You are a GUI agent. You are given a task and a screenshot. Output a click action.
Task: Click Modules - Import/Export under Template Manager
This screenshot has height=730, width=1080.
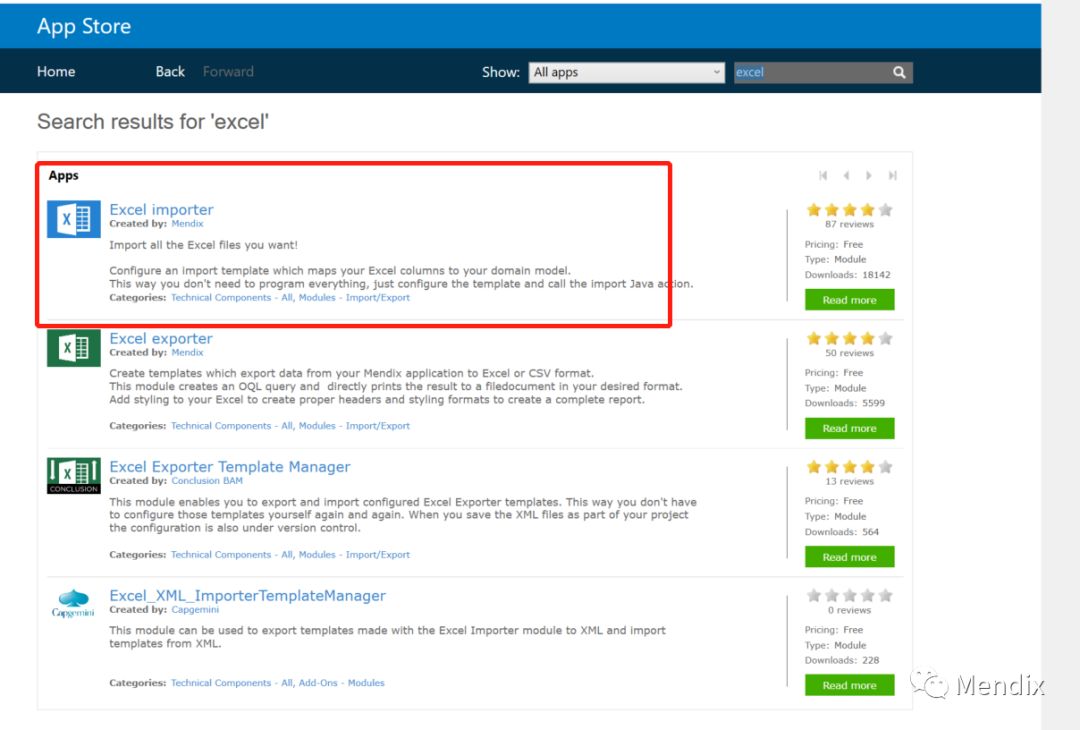click(354, 554)
